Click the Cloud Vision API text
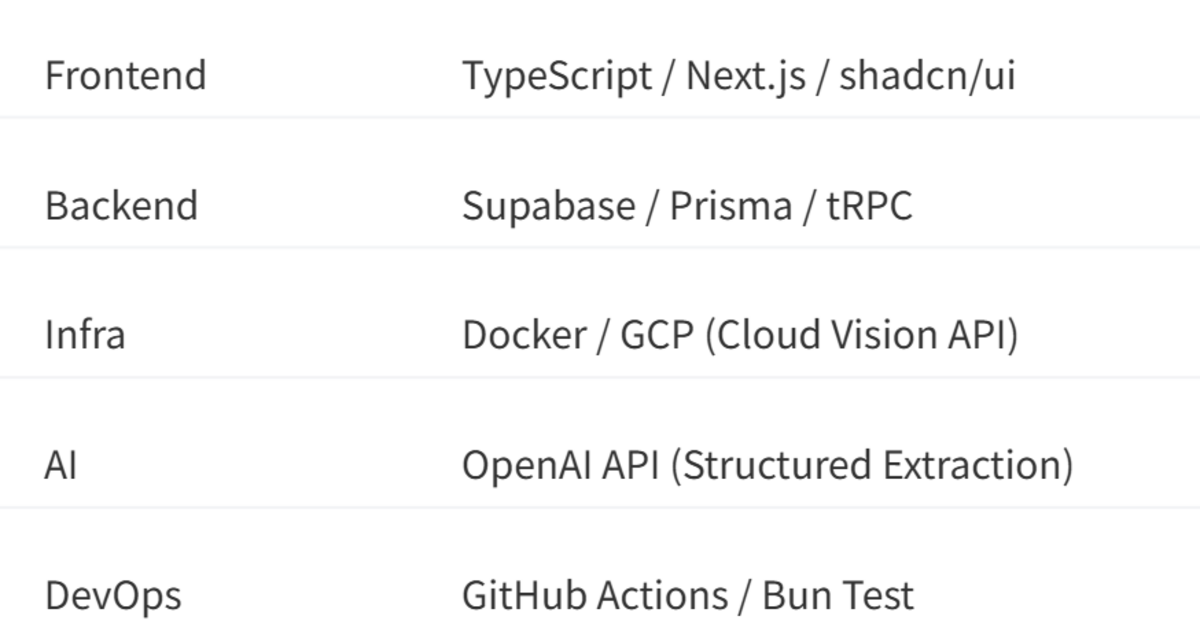 click(x=862, y=336)
